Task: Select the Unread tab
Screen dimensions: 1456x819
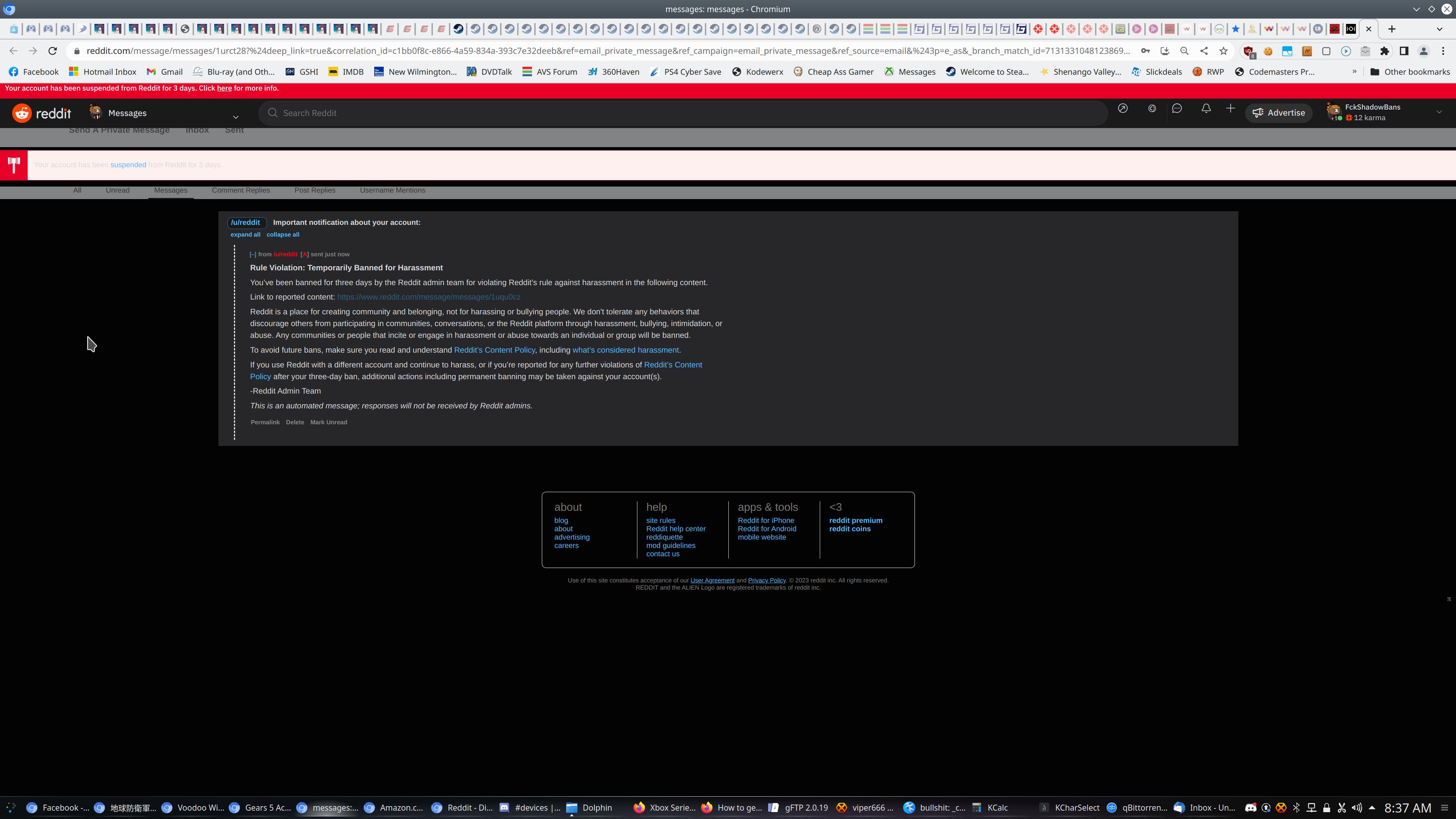Action: pos(118,190)
